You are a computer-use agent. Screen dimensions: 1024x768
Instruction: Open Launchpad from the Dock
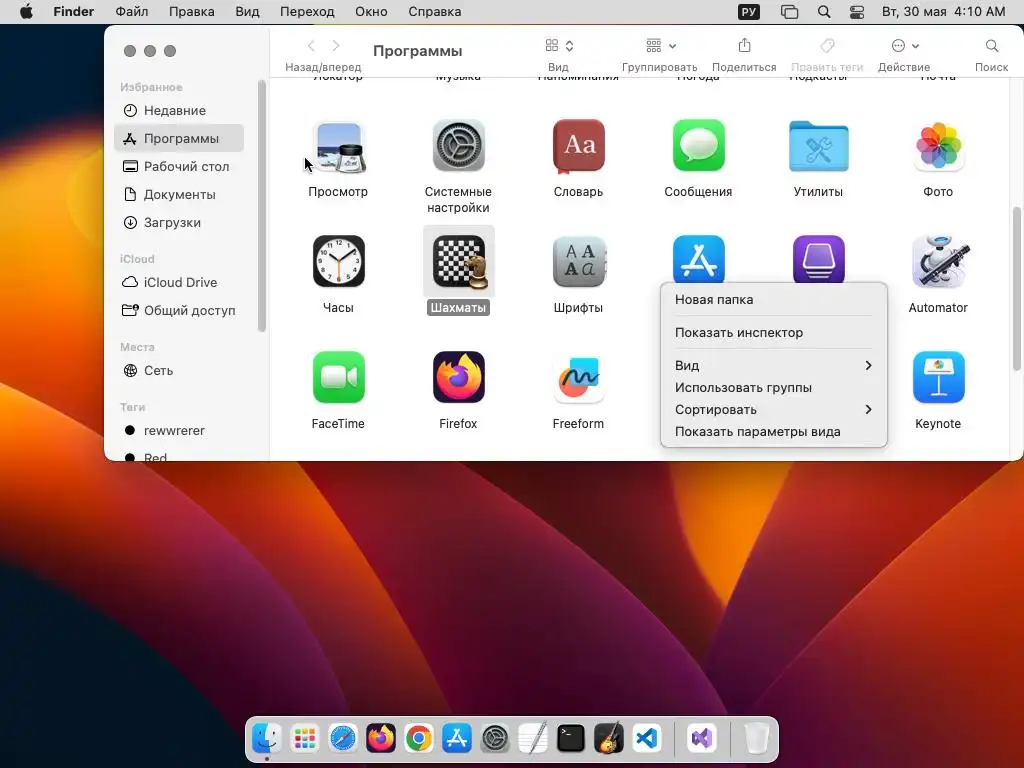click(305, 739)
